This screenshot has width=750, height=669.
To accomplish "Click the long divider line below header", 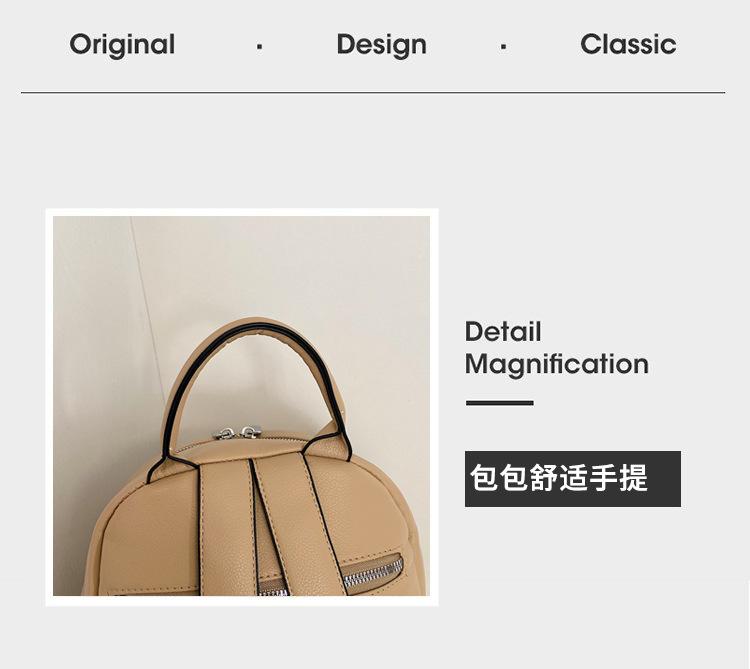I will pos(373,92).
